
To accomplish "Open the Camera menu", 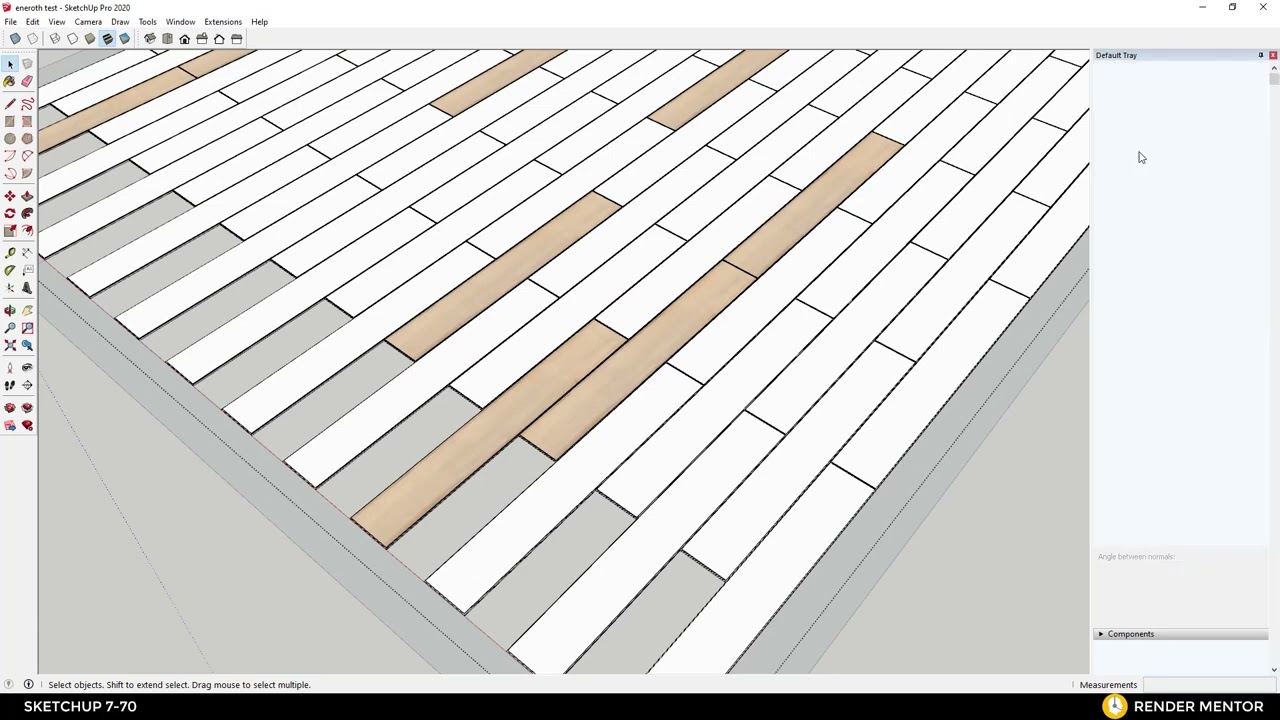I will pos(88,22).
